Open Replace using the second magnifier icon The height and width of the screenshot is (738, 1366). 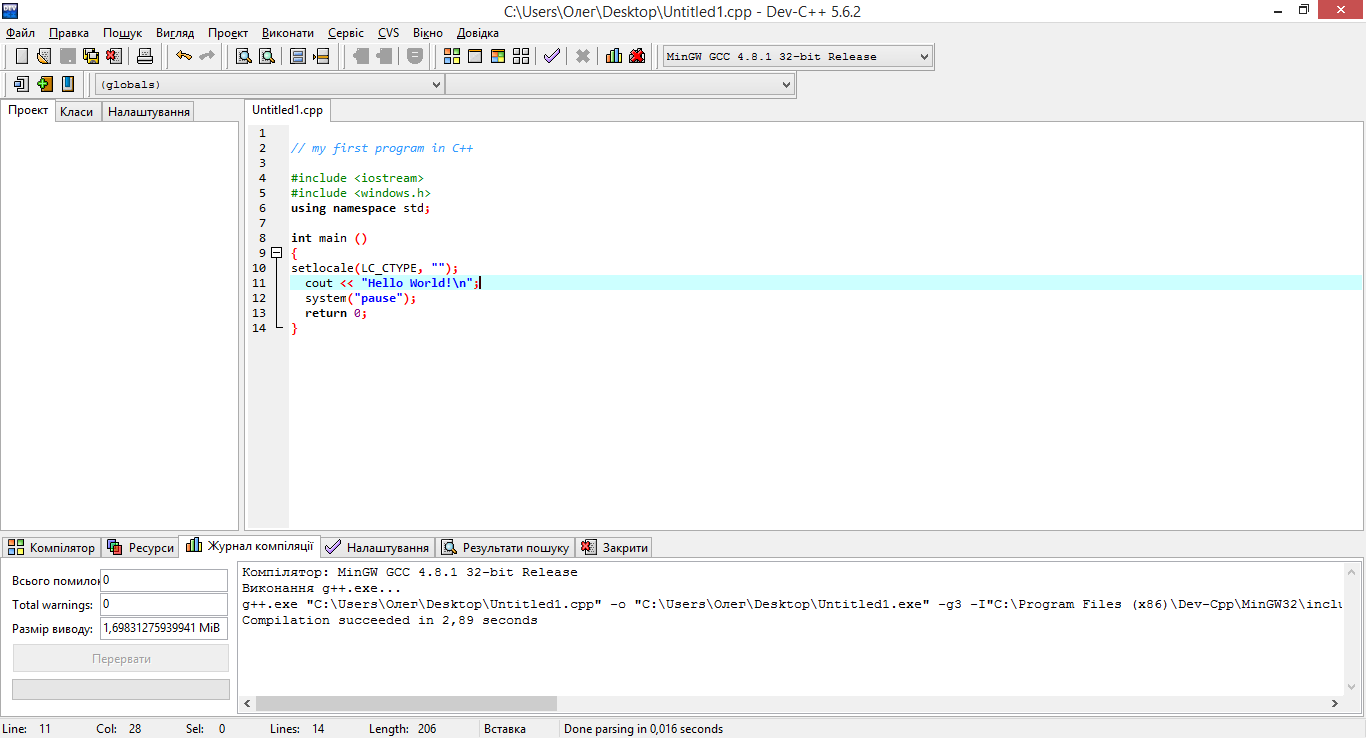click(x=267, y=56)
